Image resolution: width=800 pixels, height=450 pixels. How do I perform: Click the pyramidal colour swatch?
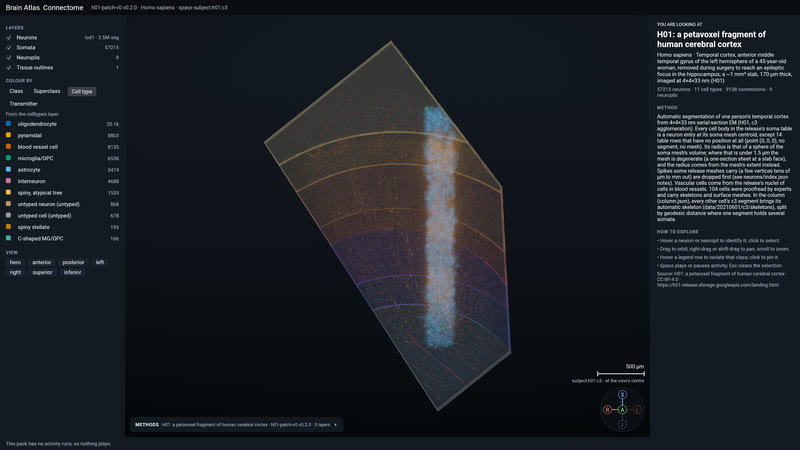[8, 135]
